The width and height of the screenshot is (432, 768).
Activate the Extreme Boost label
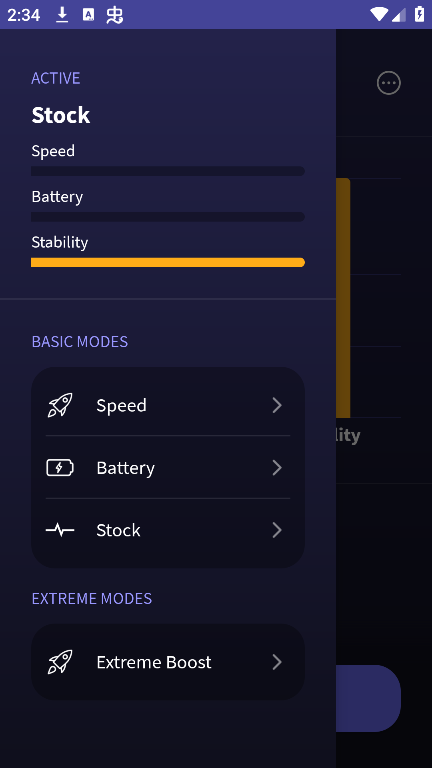pos(154,662)
